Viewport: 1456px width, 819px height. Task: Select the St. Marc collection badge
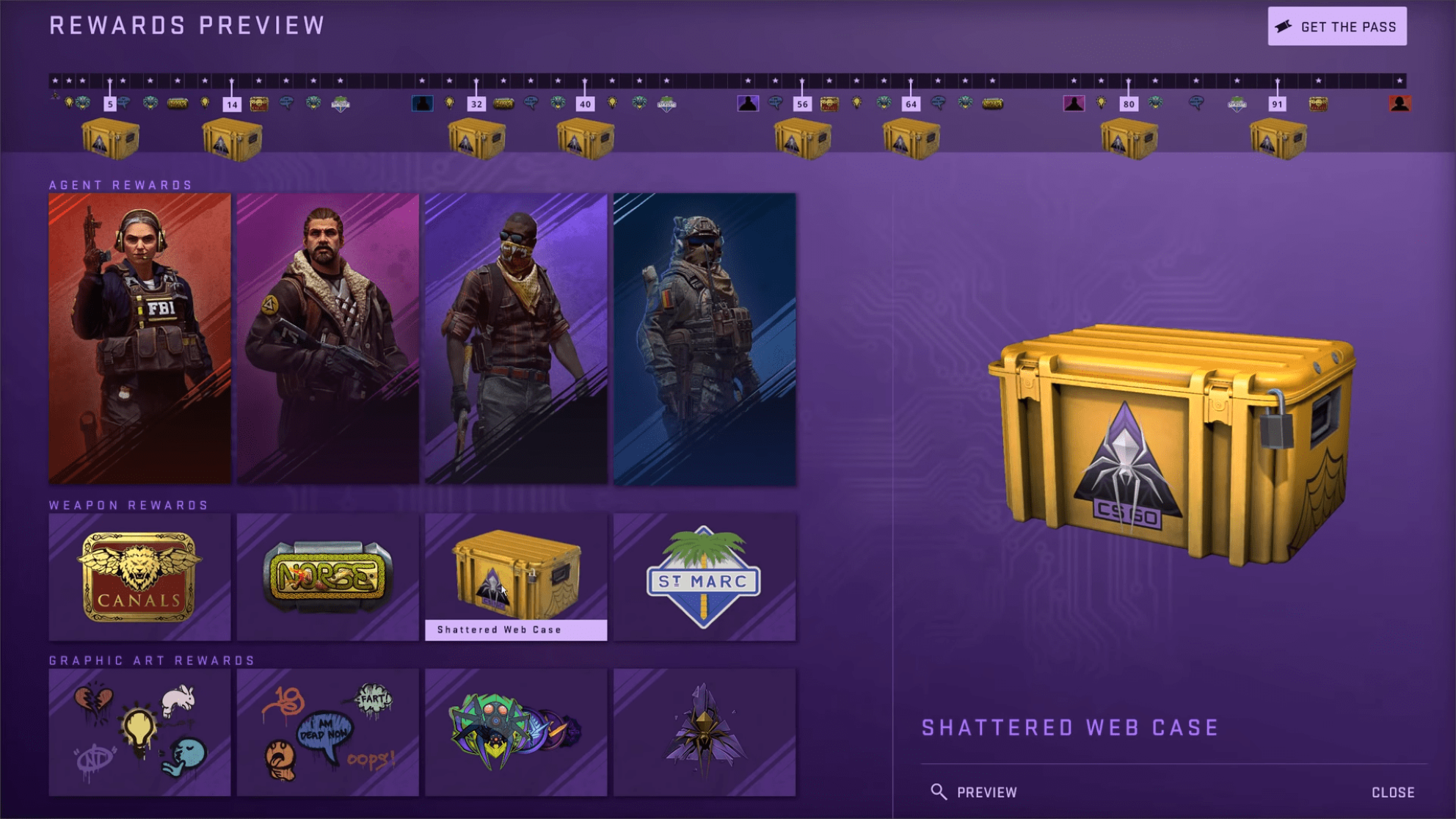click(x=705, y=577)
